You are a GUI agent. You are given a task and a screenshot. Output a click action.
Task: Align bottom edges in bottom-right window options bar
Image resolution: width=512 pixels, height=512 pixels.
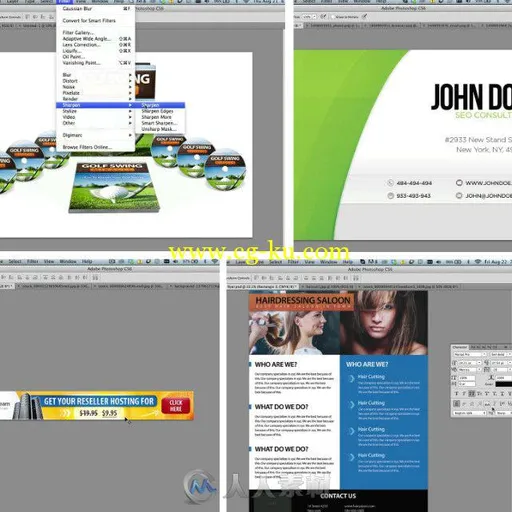pos(271,278)
